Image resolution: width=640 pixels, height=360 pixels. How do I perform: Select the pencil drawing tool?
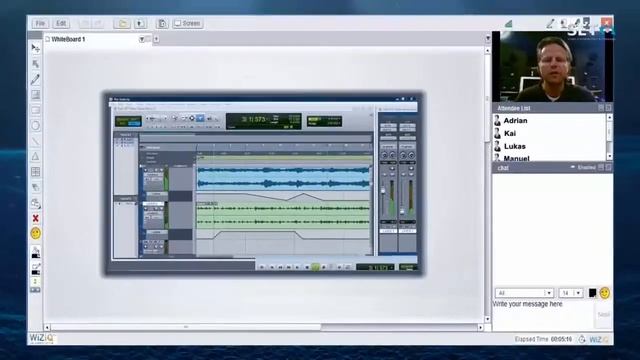[x=36, y=79]
